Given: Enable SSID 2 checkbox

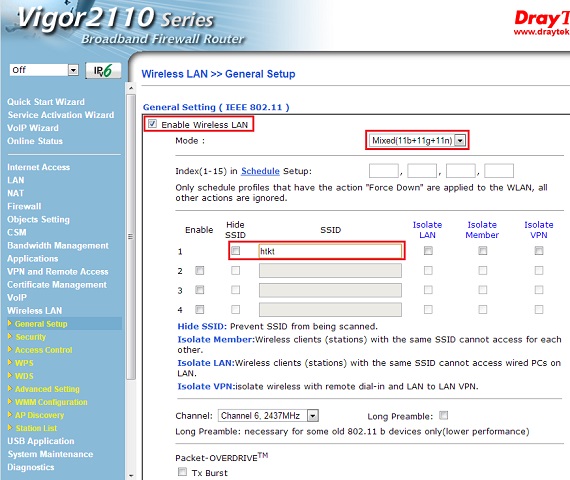Looking at the screenshot, I should coord(200,271).
